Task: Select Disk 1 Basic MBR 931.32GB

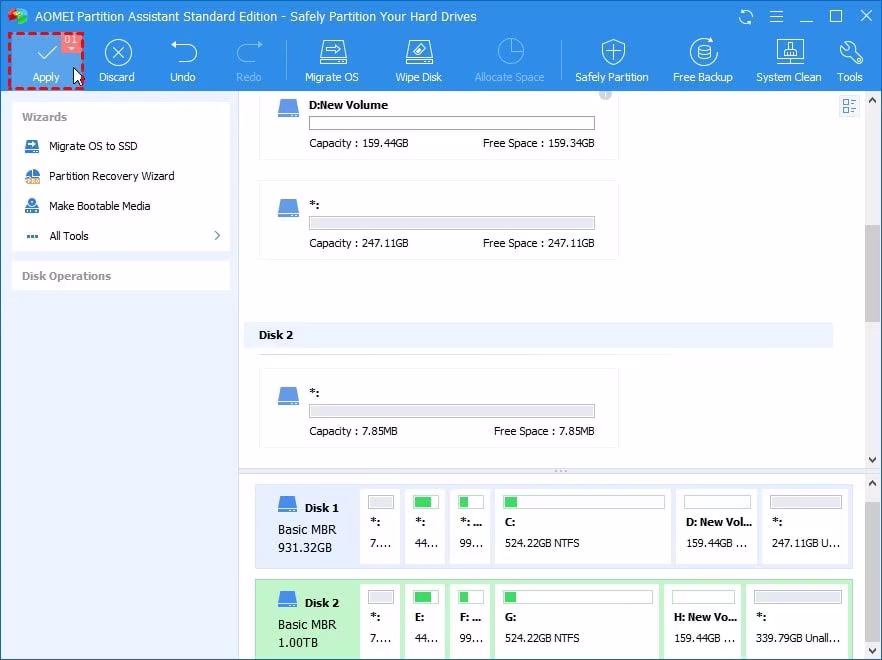Action: [x=308, y=527]
